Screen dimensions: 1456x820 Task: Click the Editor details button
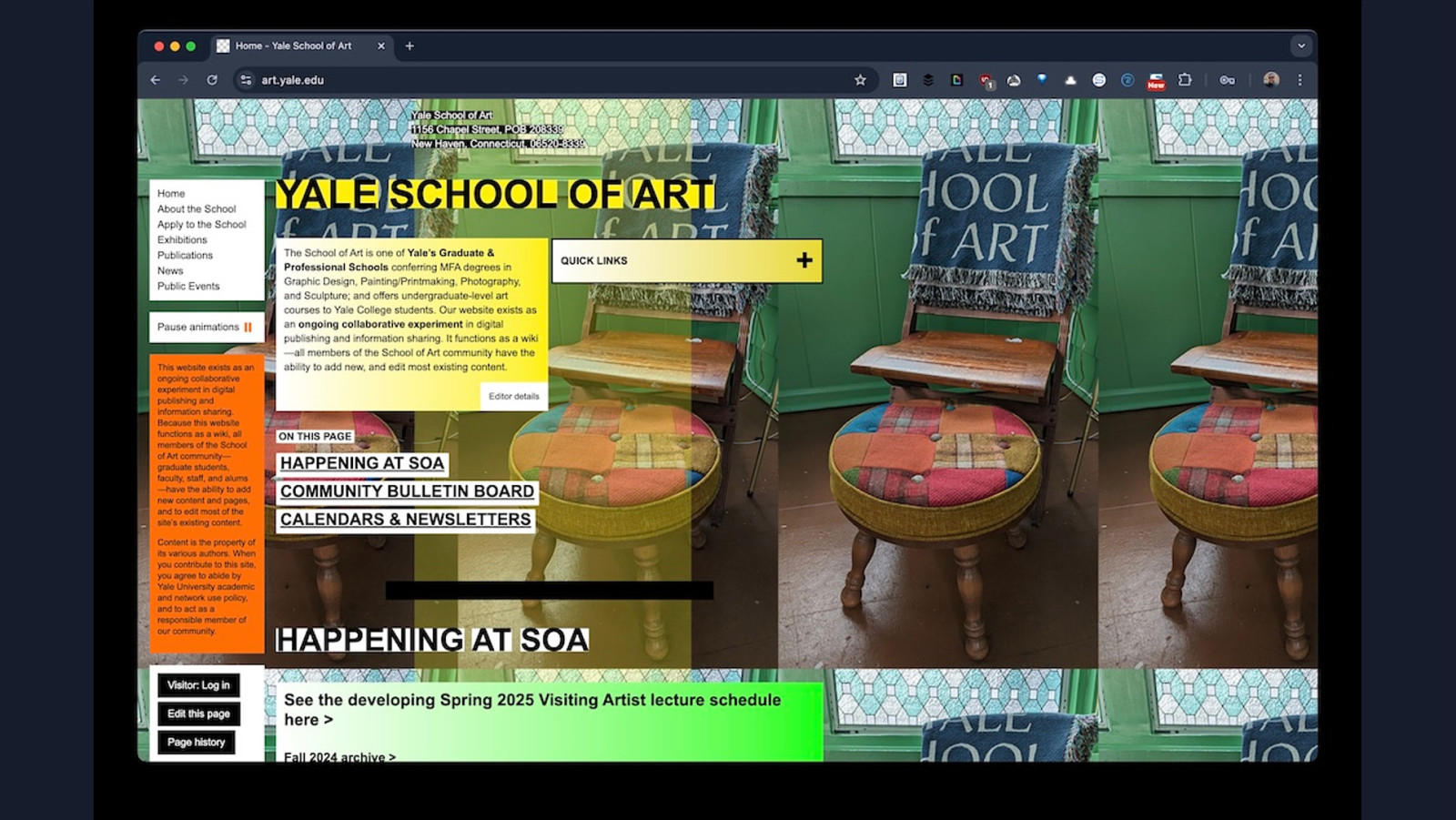coord(513,396)
